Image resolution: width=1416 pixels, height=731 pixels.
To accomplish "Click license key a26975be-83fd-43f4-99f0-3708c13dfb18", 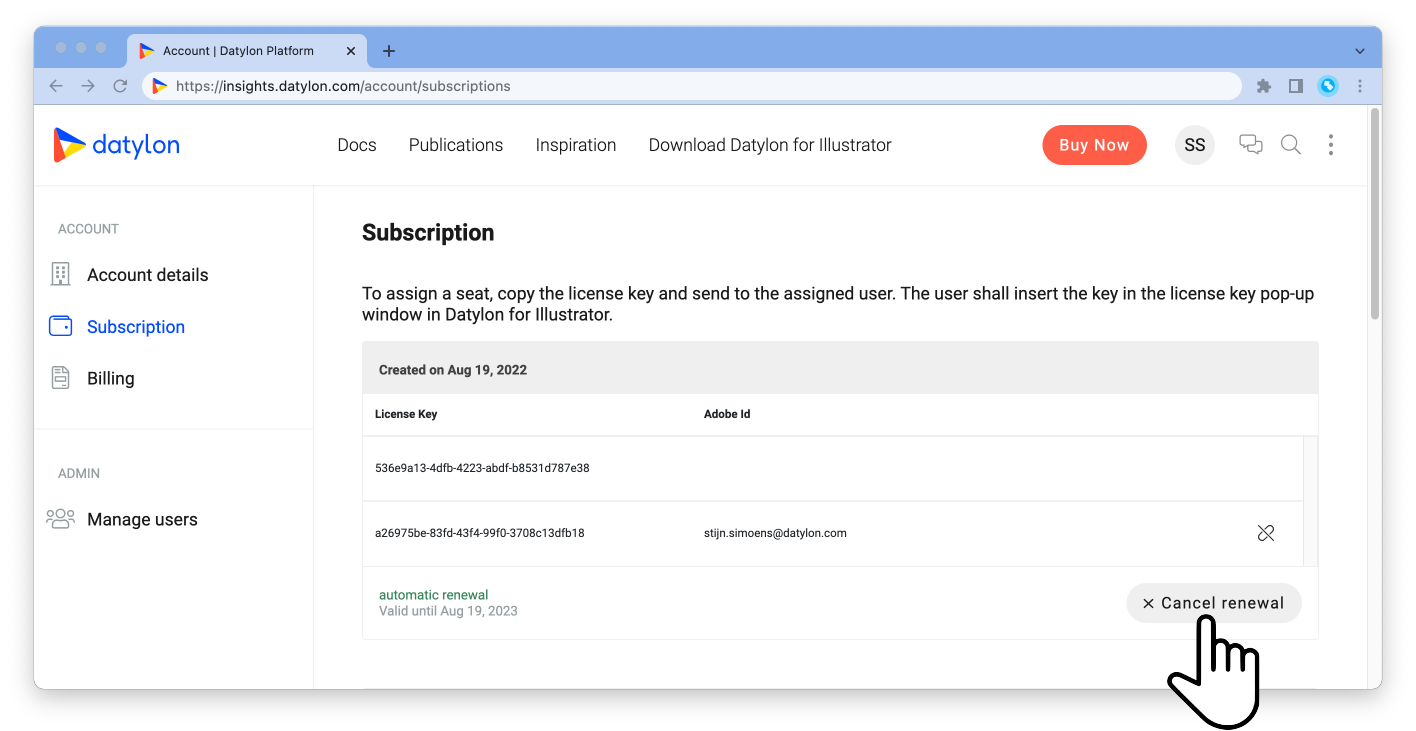I will [480, 533].
